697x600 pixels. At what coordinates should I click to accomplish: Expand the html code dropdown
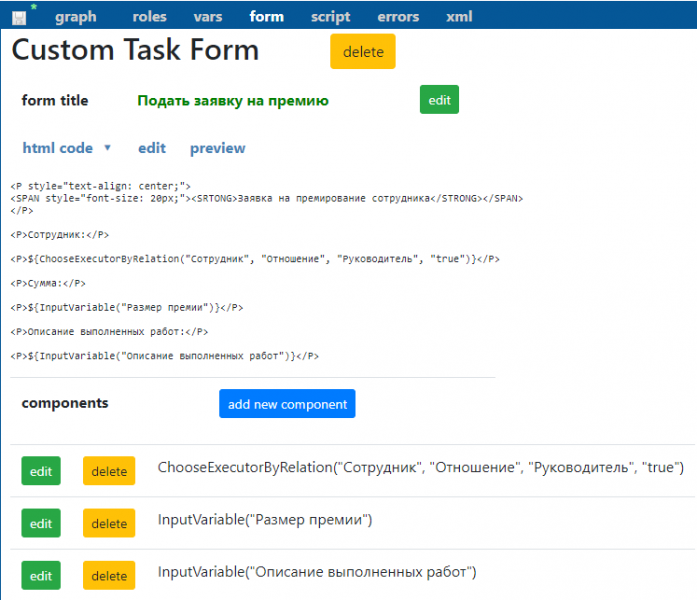tap(67, 148)
